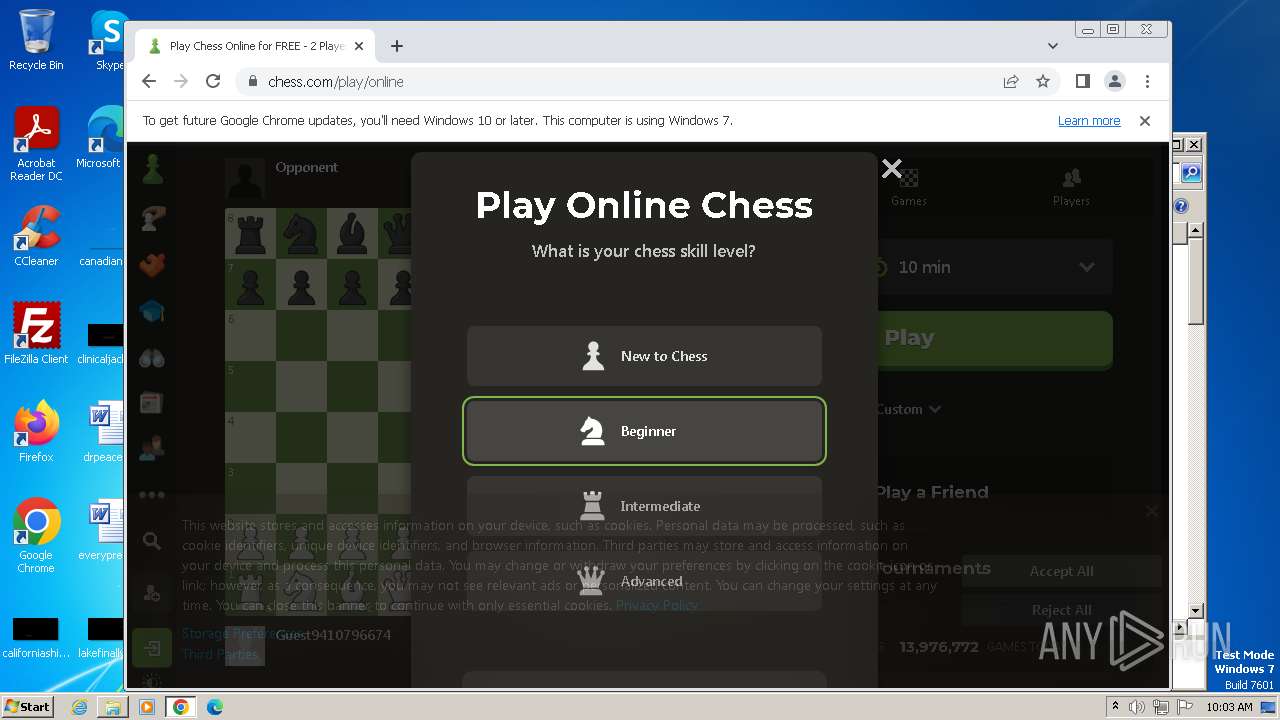1280x720 pixels.
Task: Open the More three-dots sidebar icon
Action: pos(152,495)
